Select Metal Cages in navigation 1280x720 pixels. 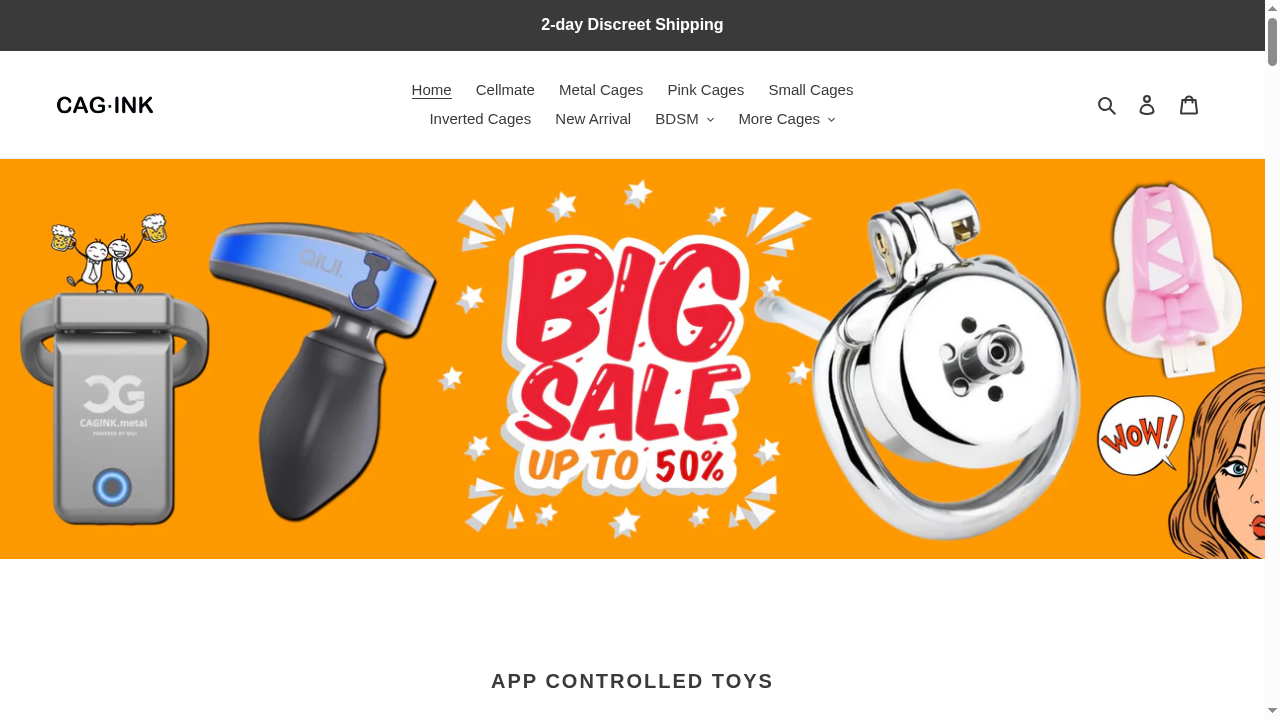pyautogui.click(x=601, y=90)
